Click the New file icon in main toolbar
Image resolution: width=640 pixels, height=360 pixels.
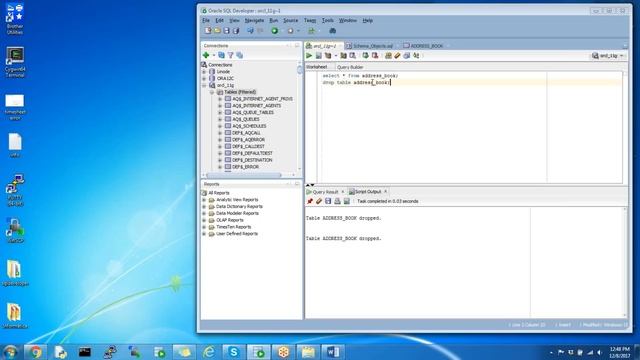208,31
